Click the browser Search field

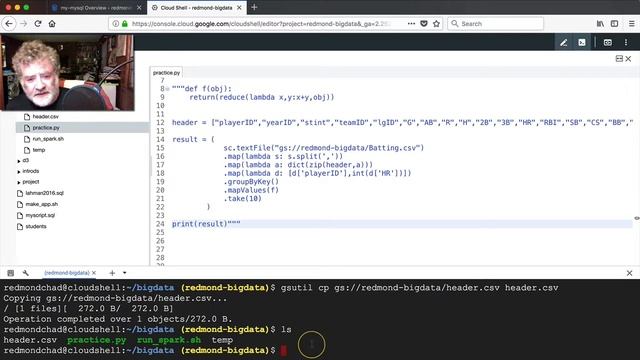pos(496,24)
